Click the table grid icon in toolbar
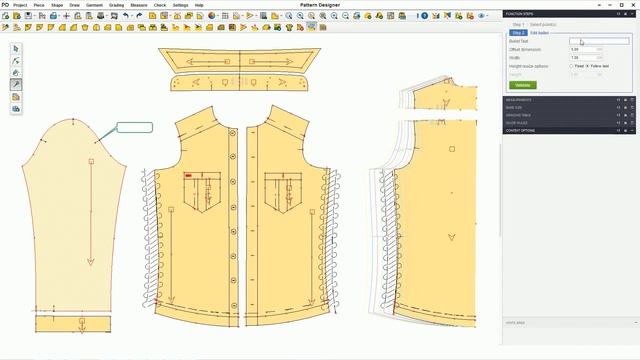640x360 pixels. 225,16
